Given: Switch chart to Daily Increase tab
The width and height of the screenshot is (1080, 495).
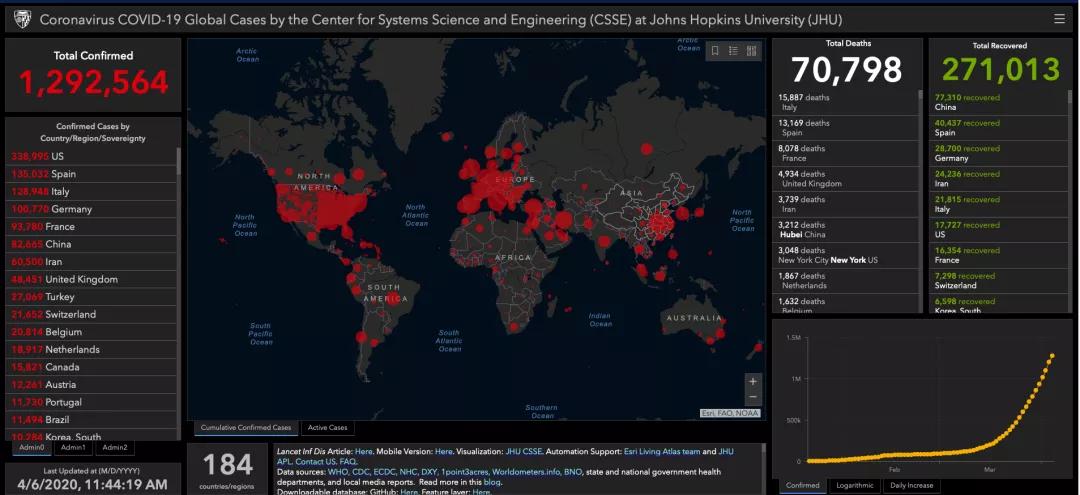Looking at the screenshot, I should pyautogui.click(x=911, y=485).
